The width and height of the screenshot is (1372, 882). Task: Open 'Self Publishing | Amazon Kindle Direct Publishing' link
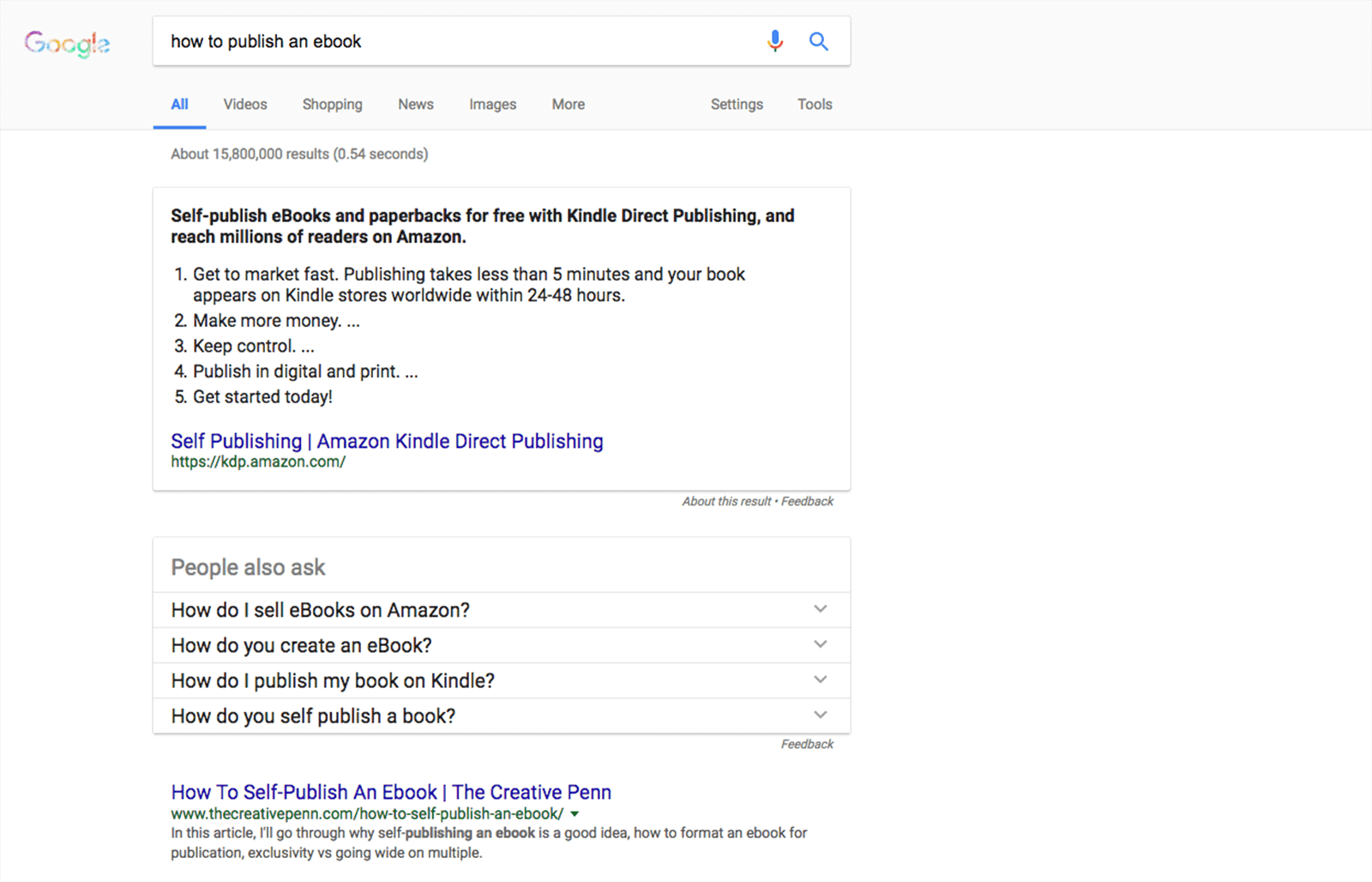pyautogui.click(x=387, y=441)
